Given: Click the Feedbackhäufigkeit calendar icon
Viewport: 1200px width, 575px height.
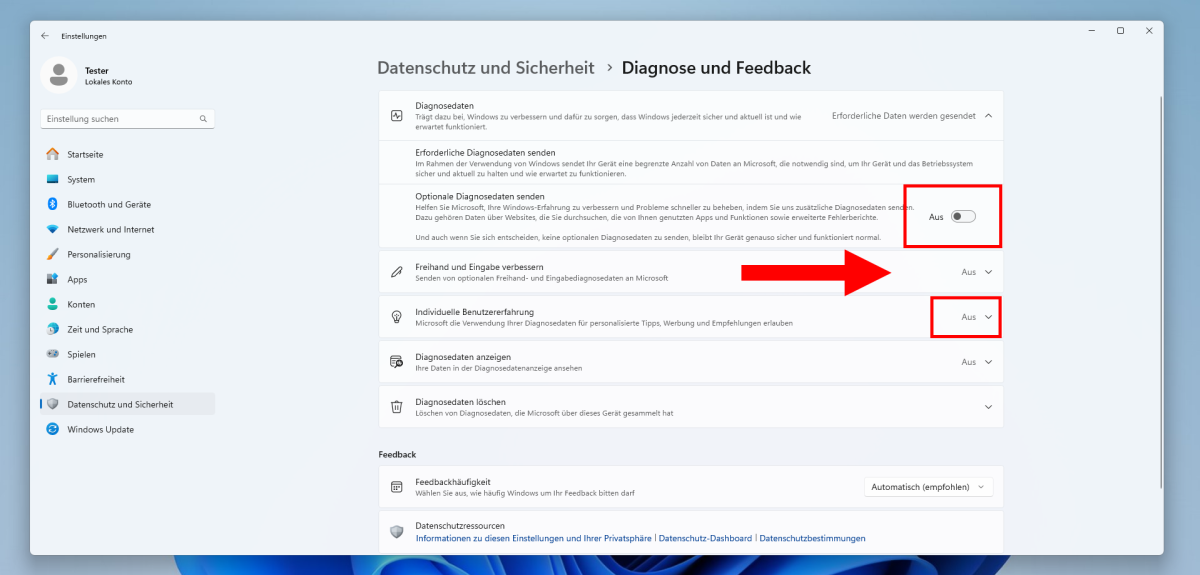Looking at the screenshot, I should point(396,487).
